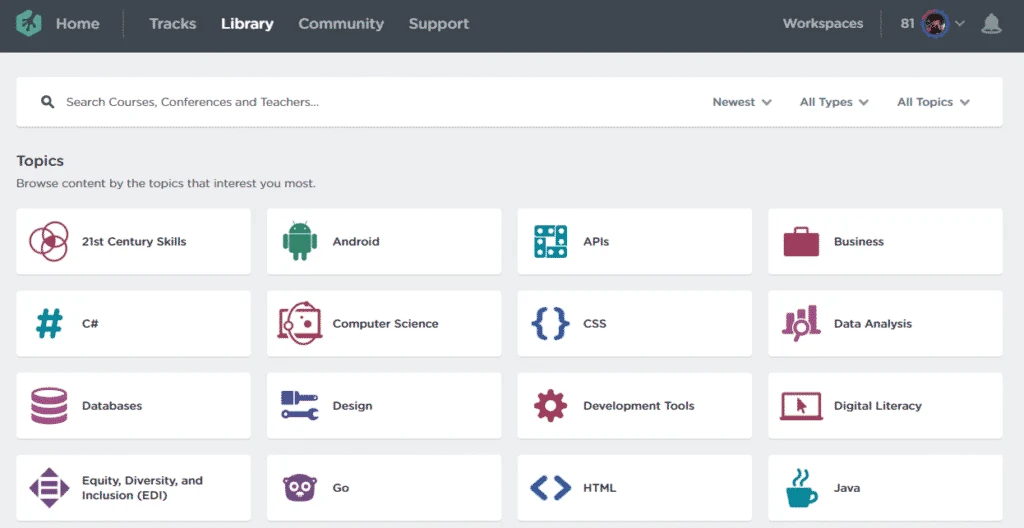The height and width of the screenshot is (528, 1024).
Task: Open the All Topics filter dropdown
Action: (933, 102)
